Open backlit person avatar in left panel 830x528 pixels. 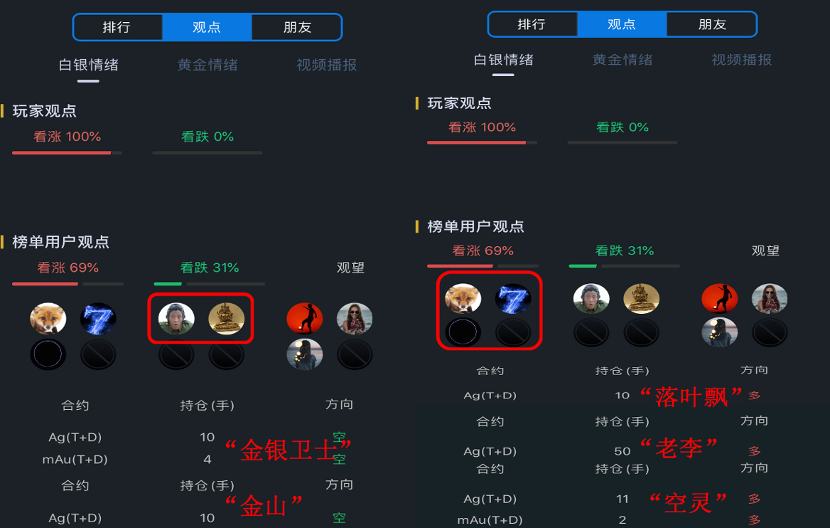tap(305, 354)
